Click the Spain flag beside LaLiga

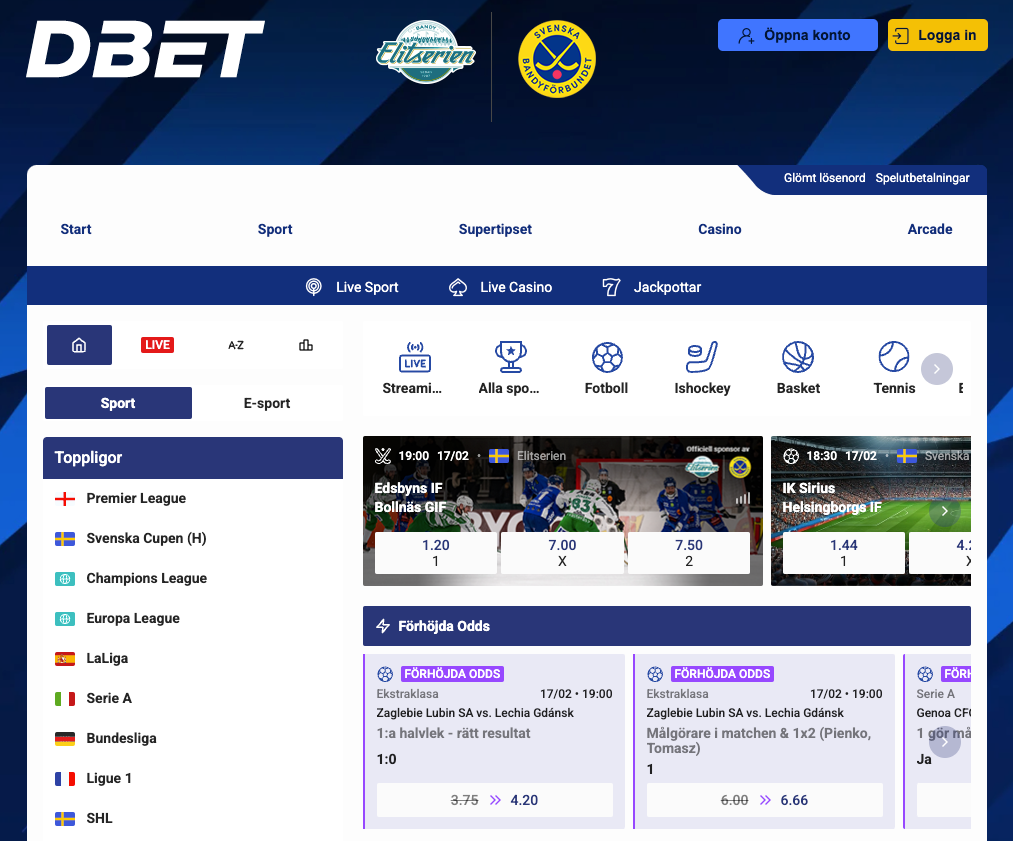tap(65, 659)
